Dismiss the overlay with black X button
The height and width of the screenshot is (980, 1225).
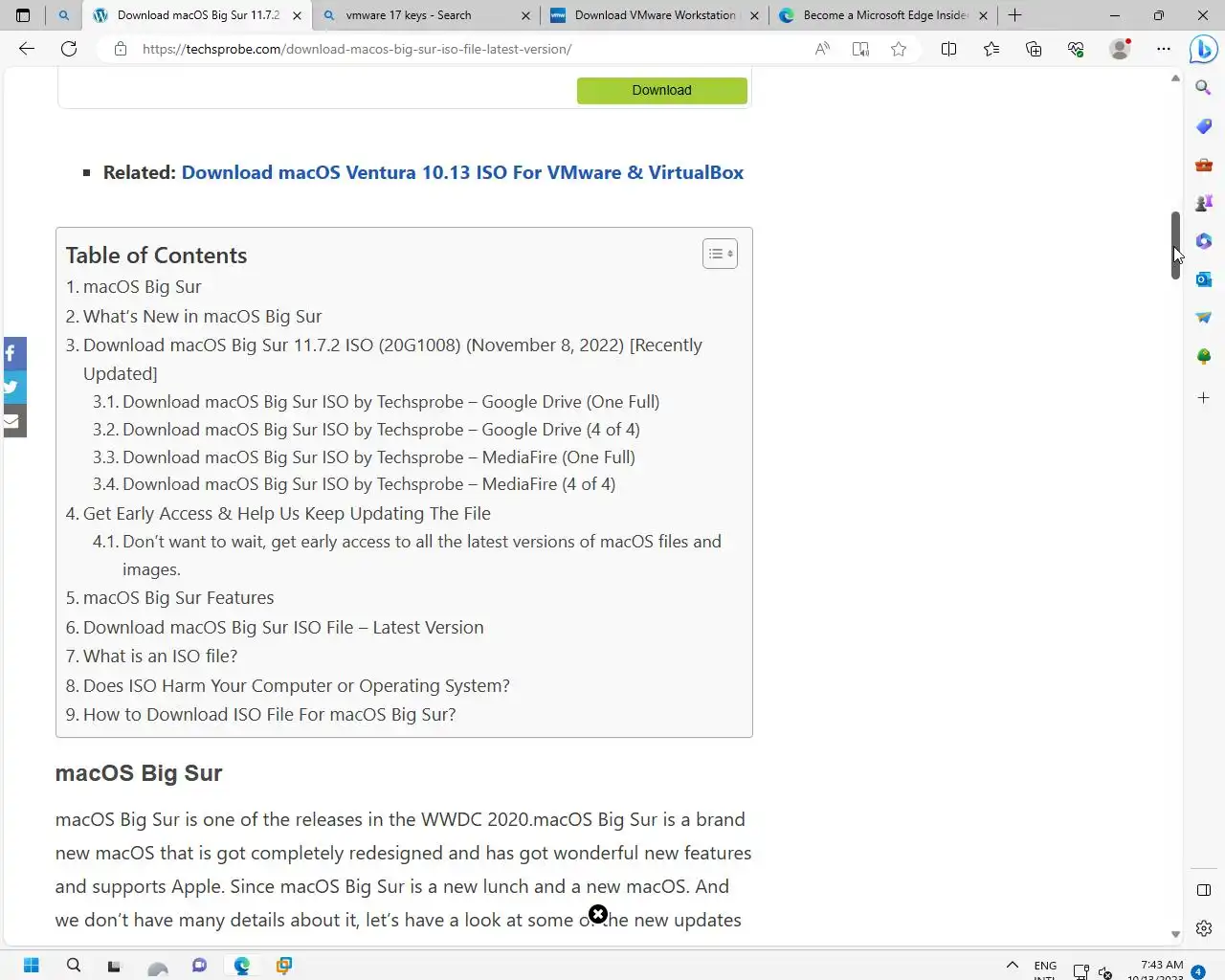pos(598,914)
